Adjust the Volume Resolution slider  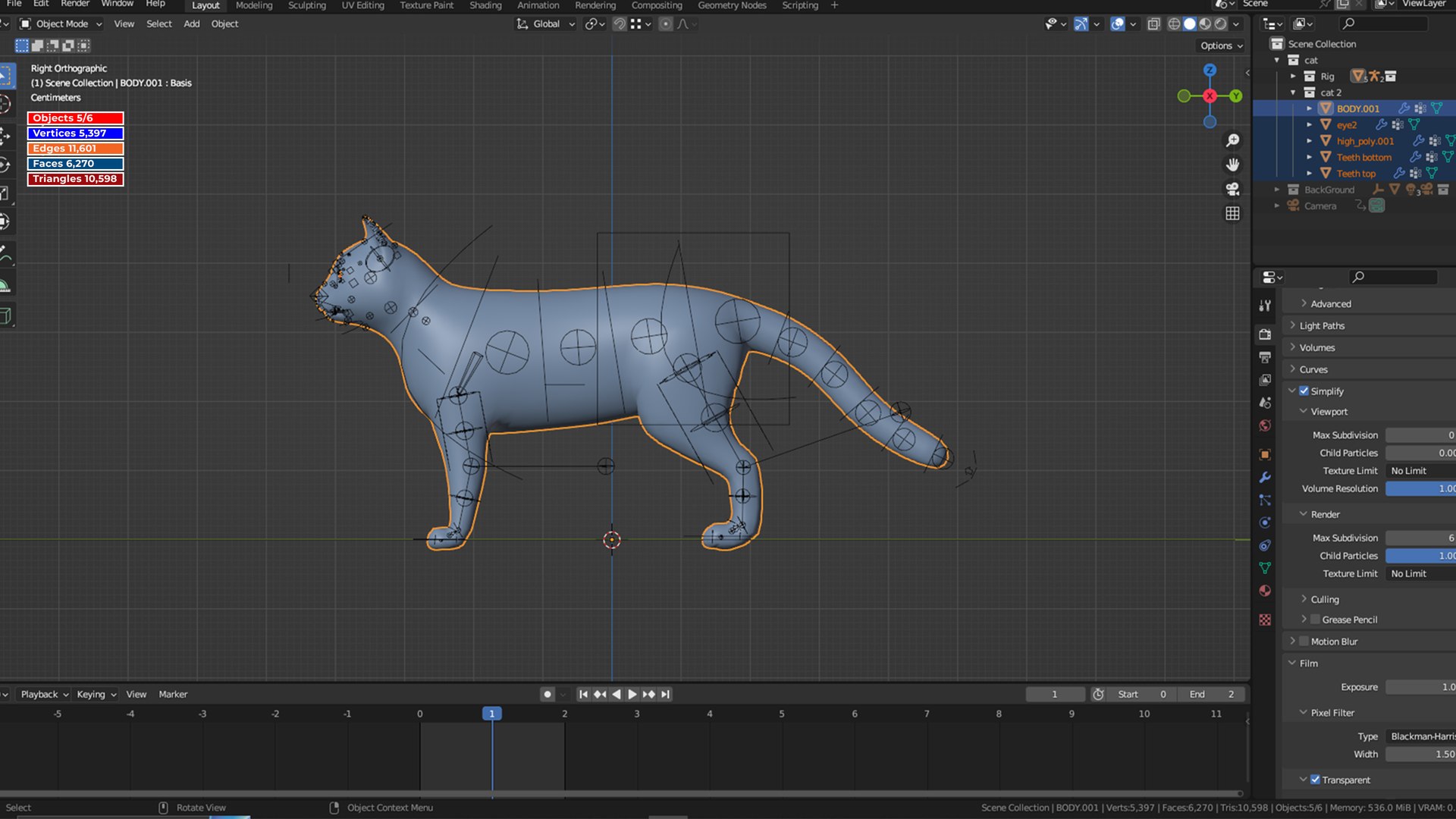(1421, 489)
